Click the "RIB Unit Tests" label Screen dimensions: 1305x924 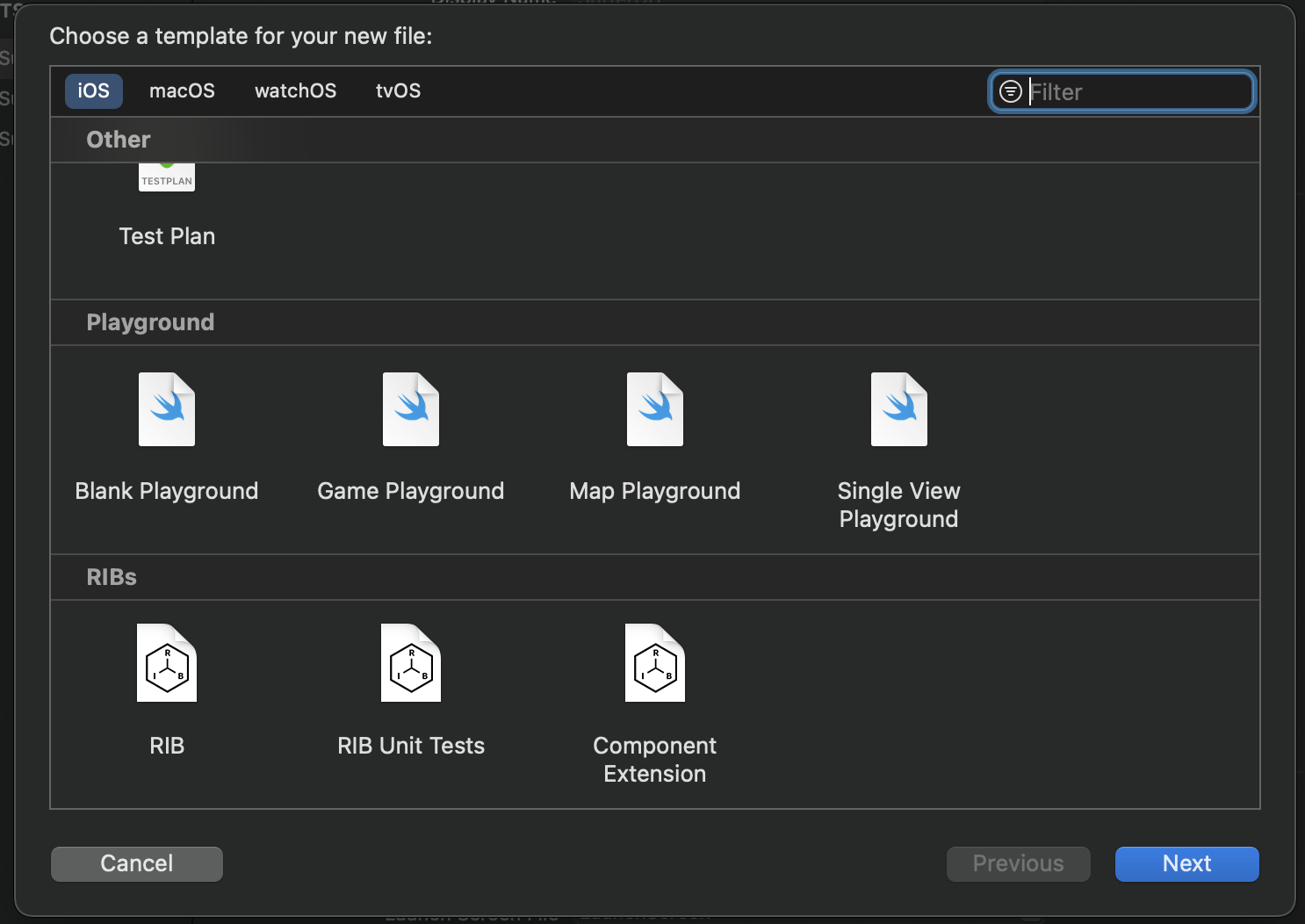(x=411, y=746)
